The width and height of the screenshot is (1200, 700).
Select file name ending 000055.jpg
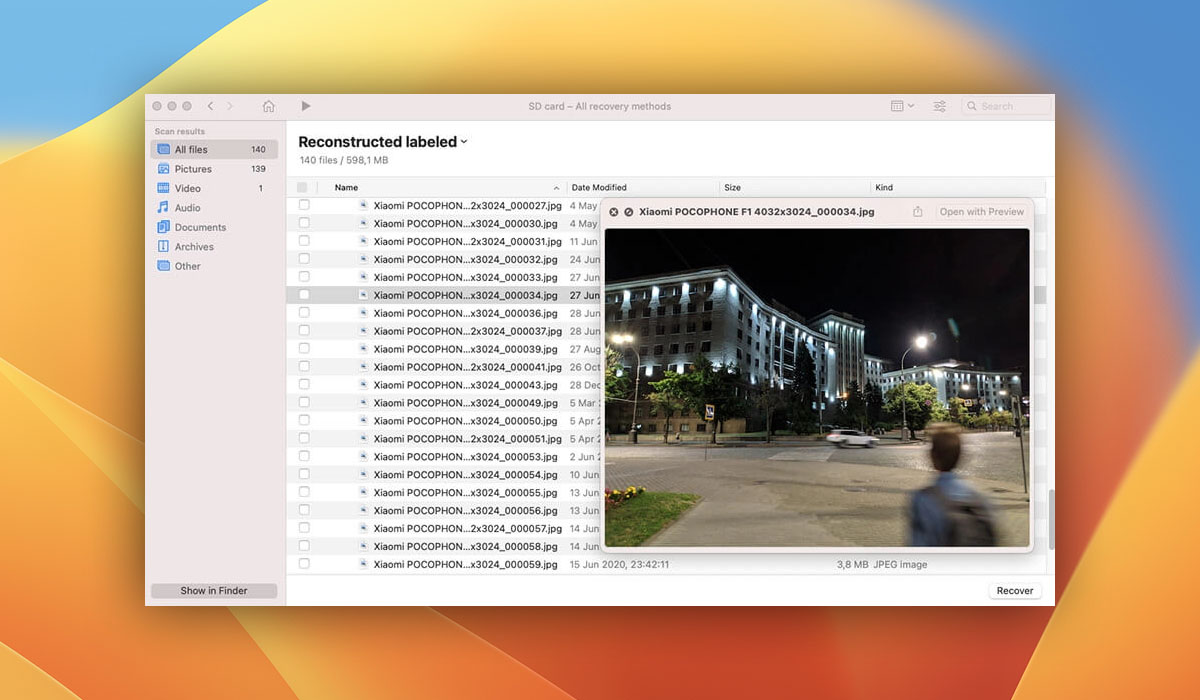click(465, 493)
